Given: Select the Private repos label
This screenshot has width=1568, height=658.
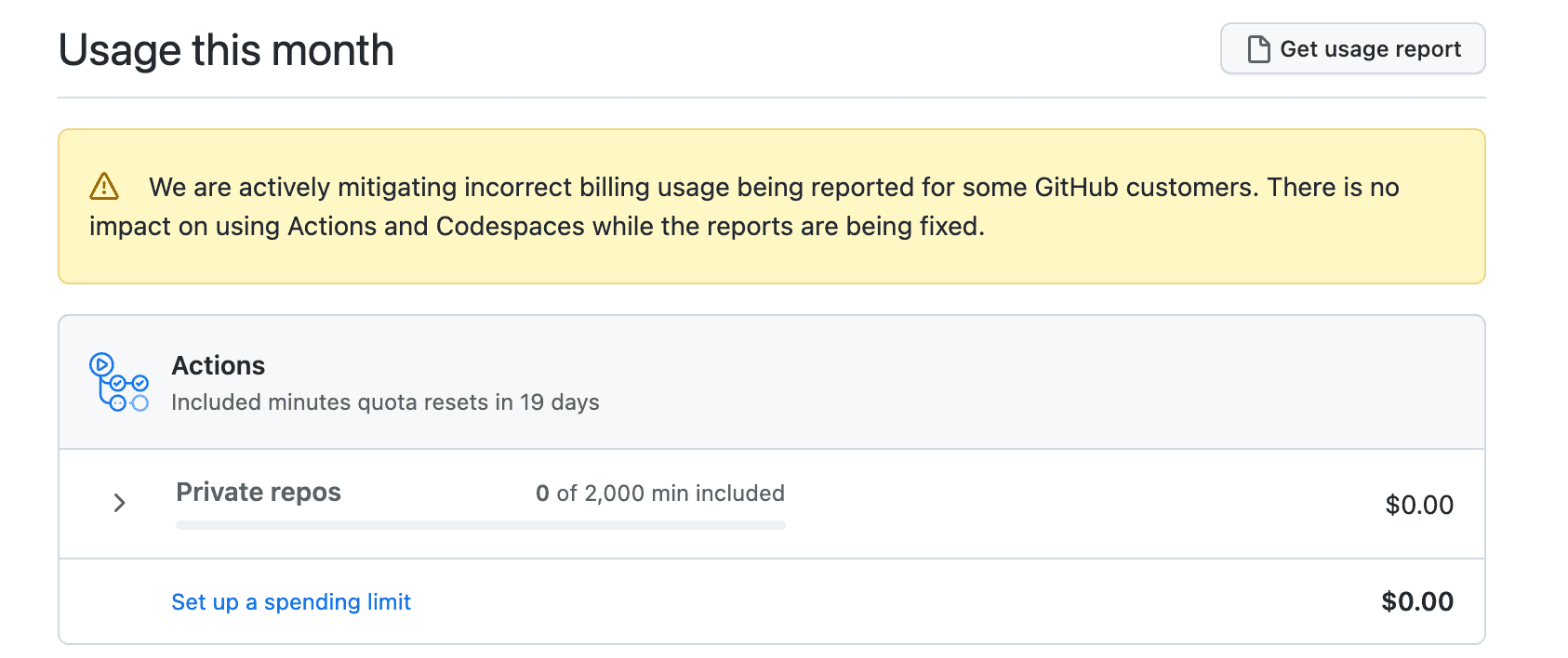Looking at the screenshot, I should [x=259, y=492].
